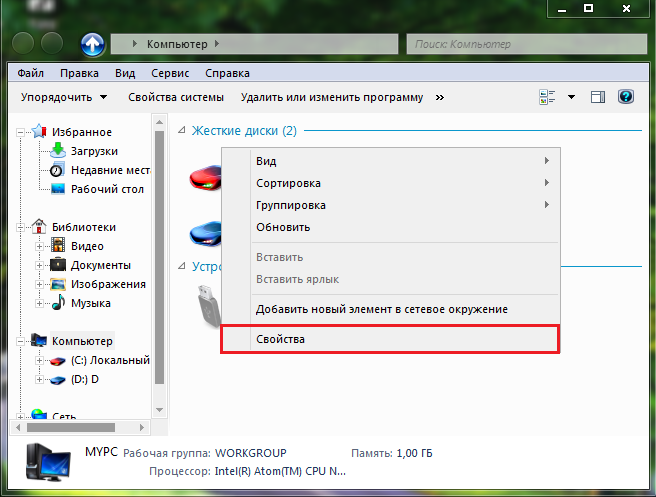Expand the (D:) D drive node

click(39, 380)
